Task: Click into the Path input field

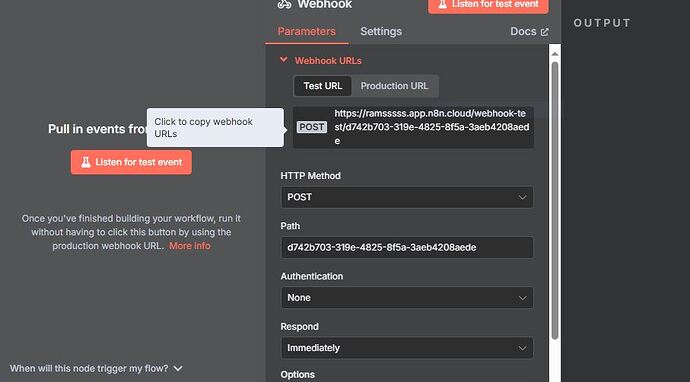Action: [x=407, y=247]
